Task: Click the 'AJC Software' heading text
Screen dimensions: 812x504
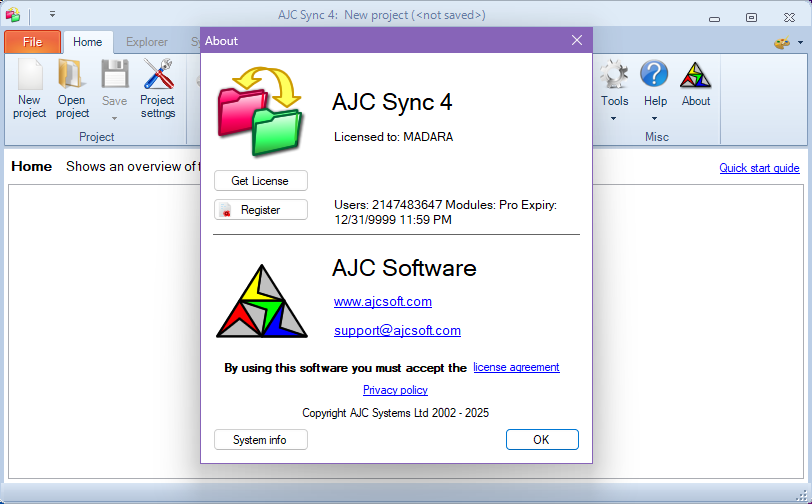Action: pyautogui.click(x=404, y=268)
